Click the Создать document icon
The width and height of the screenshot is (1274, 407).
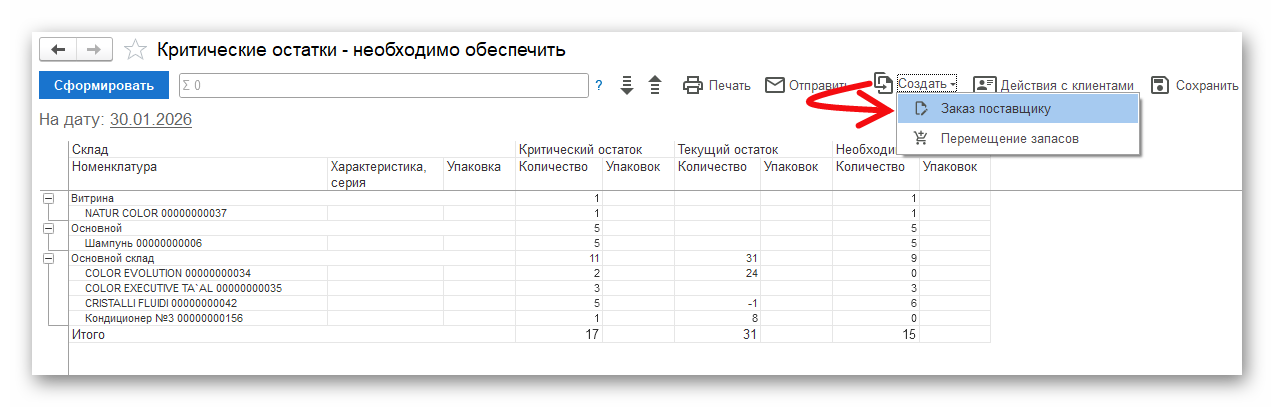[883, 82]
